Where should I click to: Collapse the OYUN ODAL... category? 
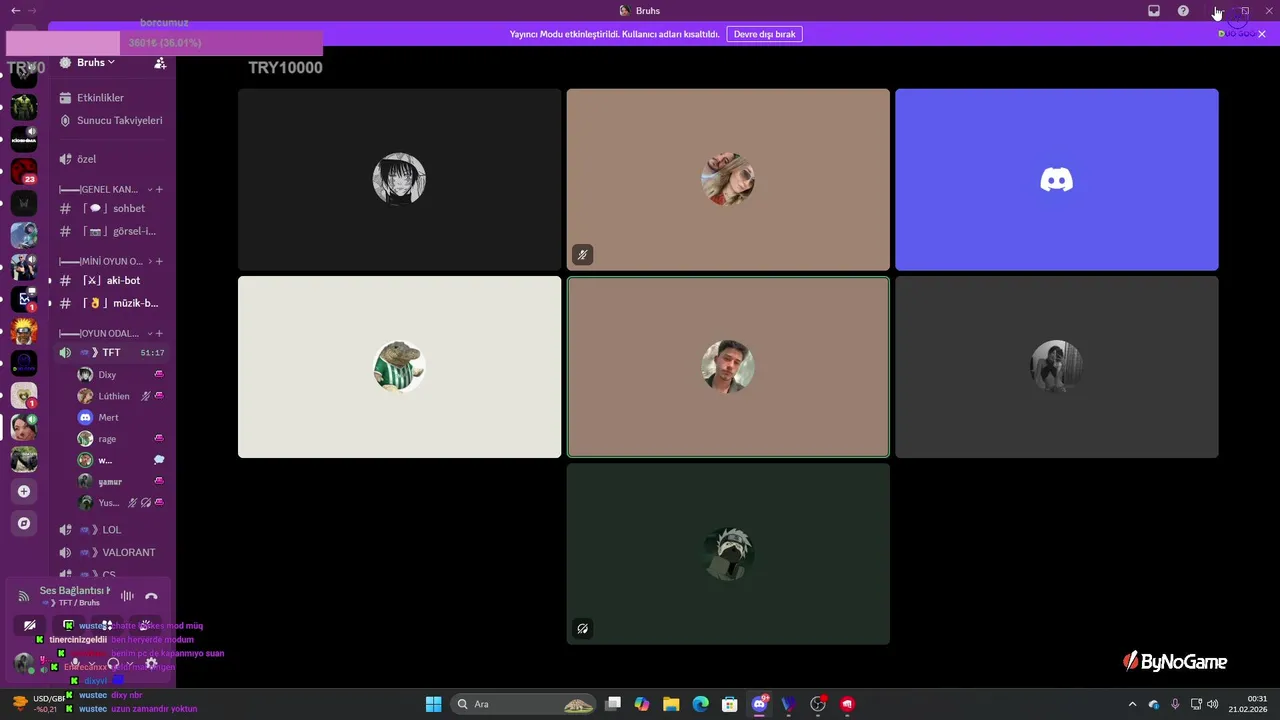click(x=105, y=333)
